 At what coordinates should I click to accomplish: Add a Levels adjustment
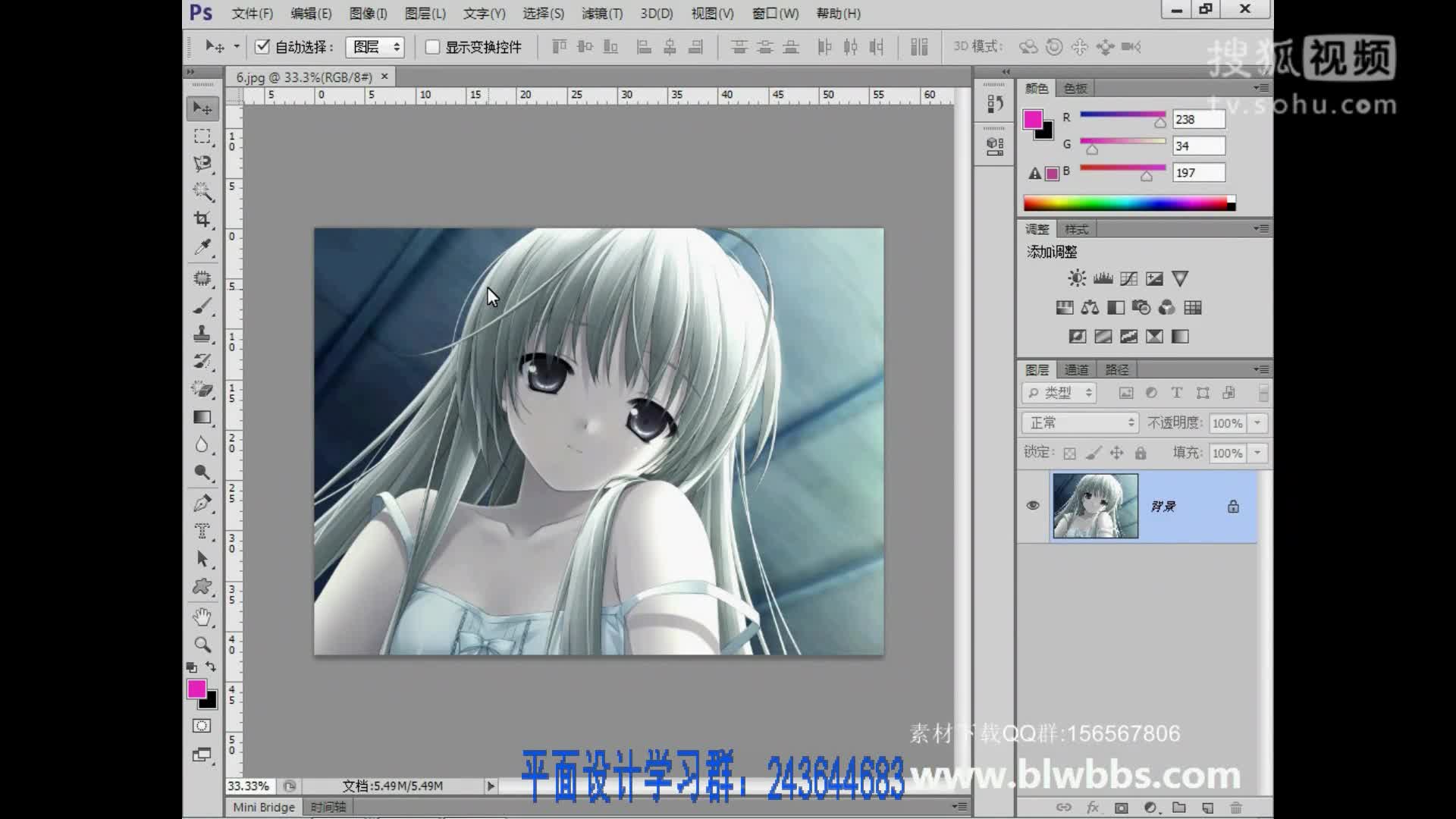pos(1103,278)
